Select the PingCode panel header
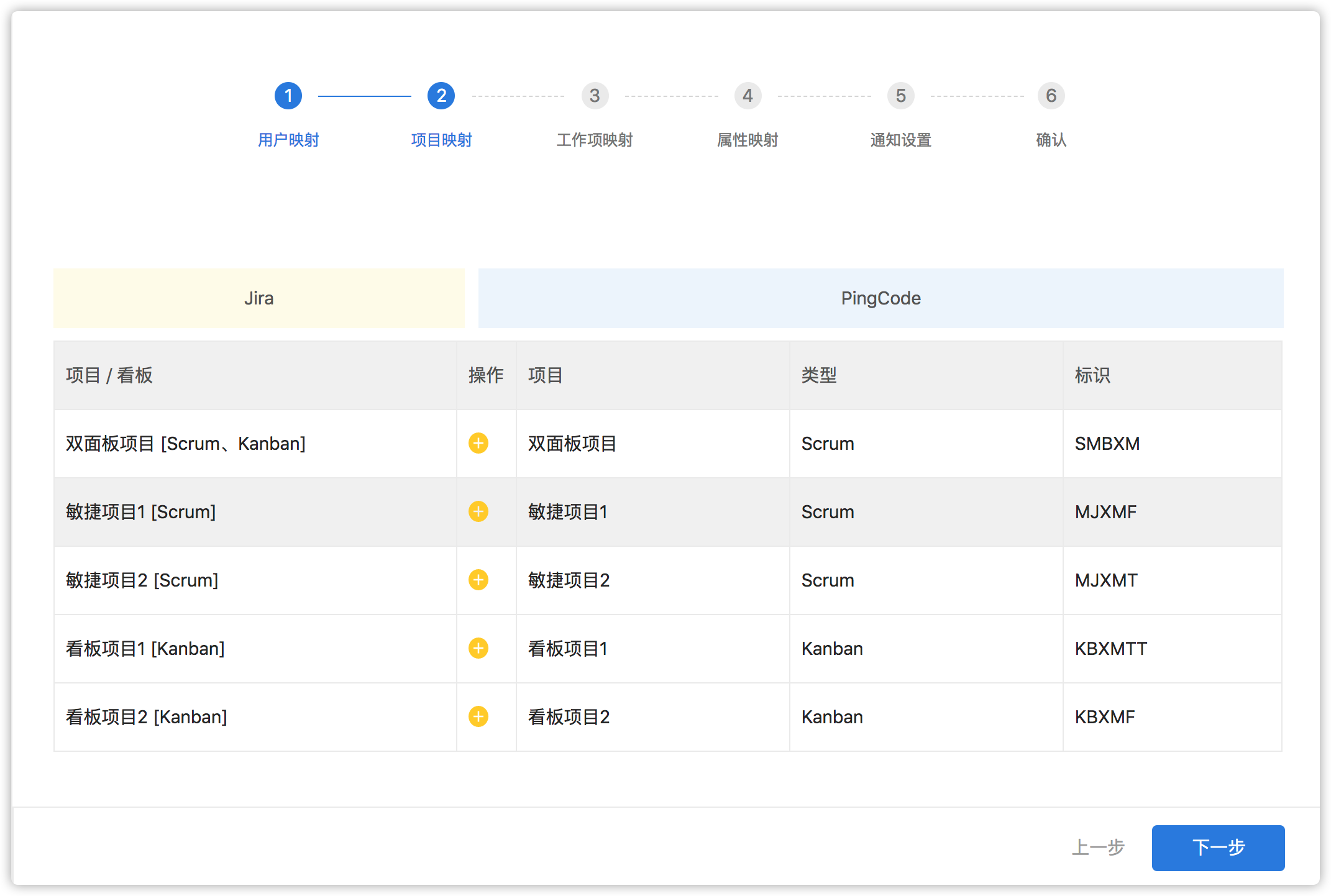This screenshot has height=896, width=1331. [880, 298]
